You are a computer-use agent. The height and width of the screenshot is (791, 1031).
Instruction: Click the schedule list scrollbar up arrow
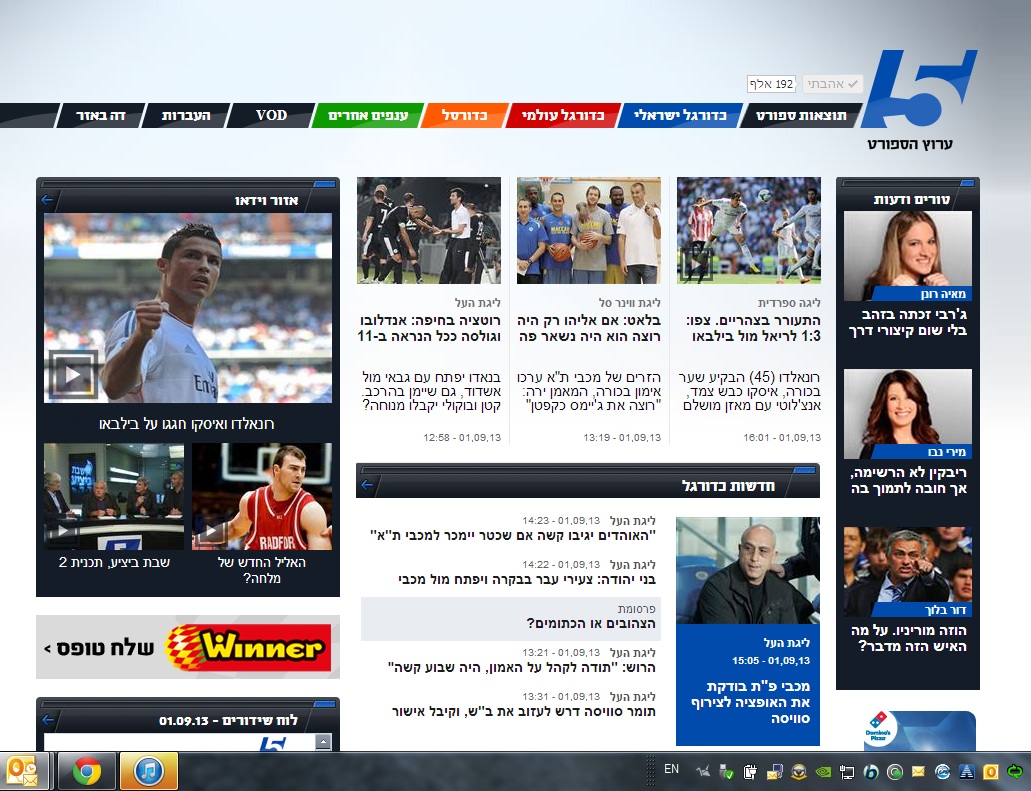point(323,742)
